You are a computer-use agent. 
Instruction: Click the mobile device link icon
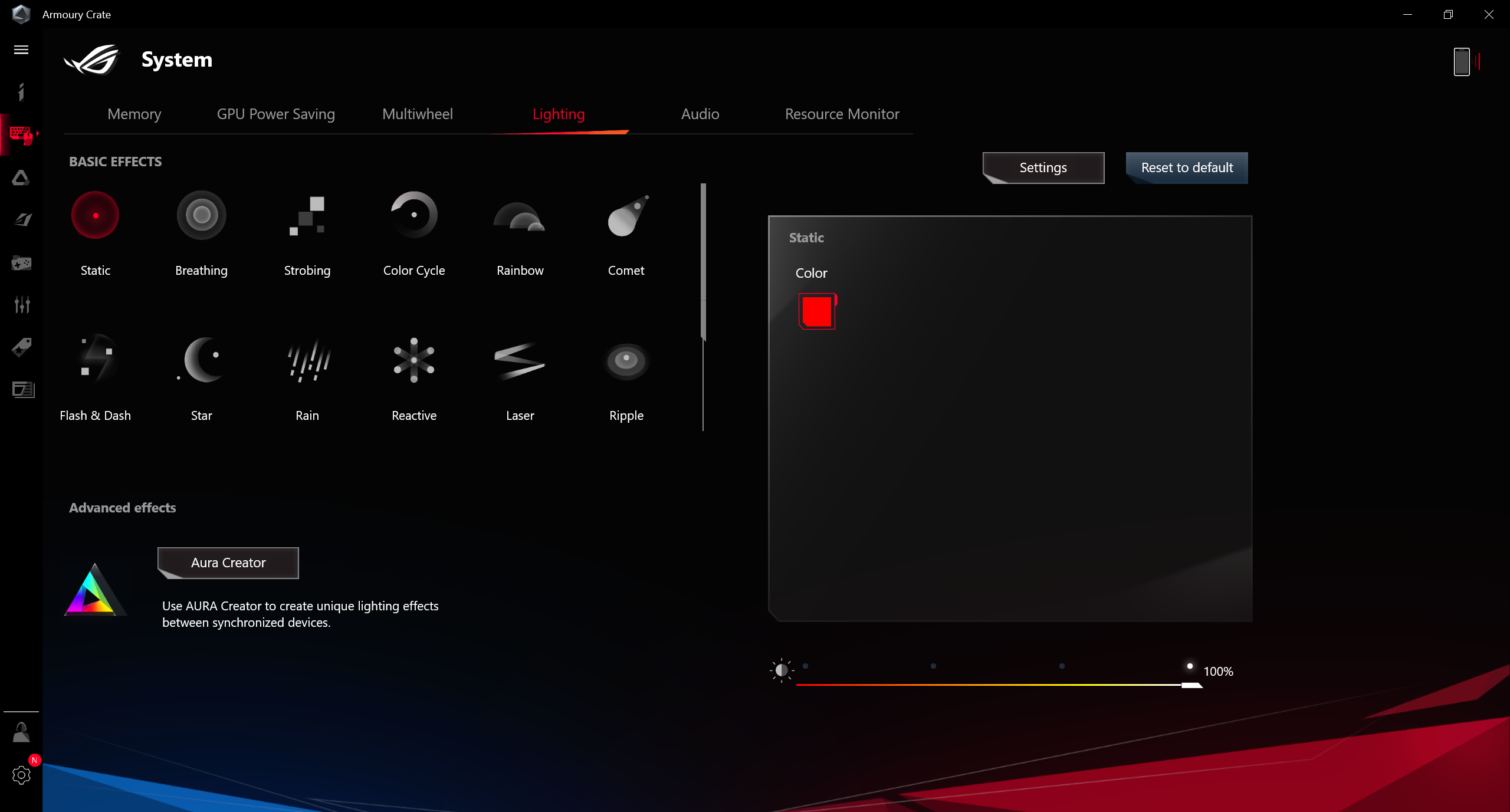(x=1467, y=61)
